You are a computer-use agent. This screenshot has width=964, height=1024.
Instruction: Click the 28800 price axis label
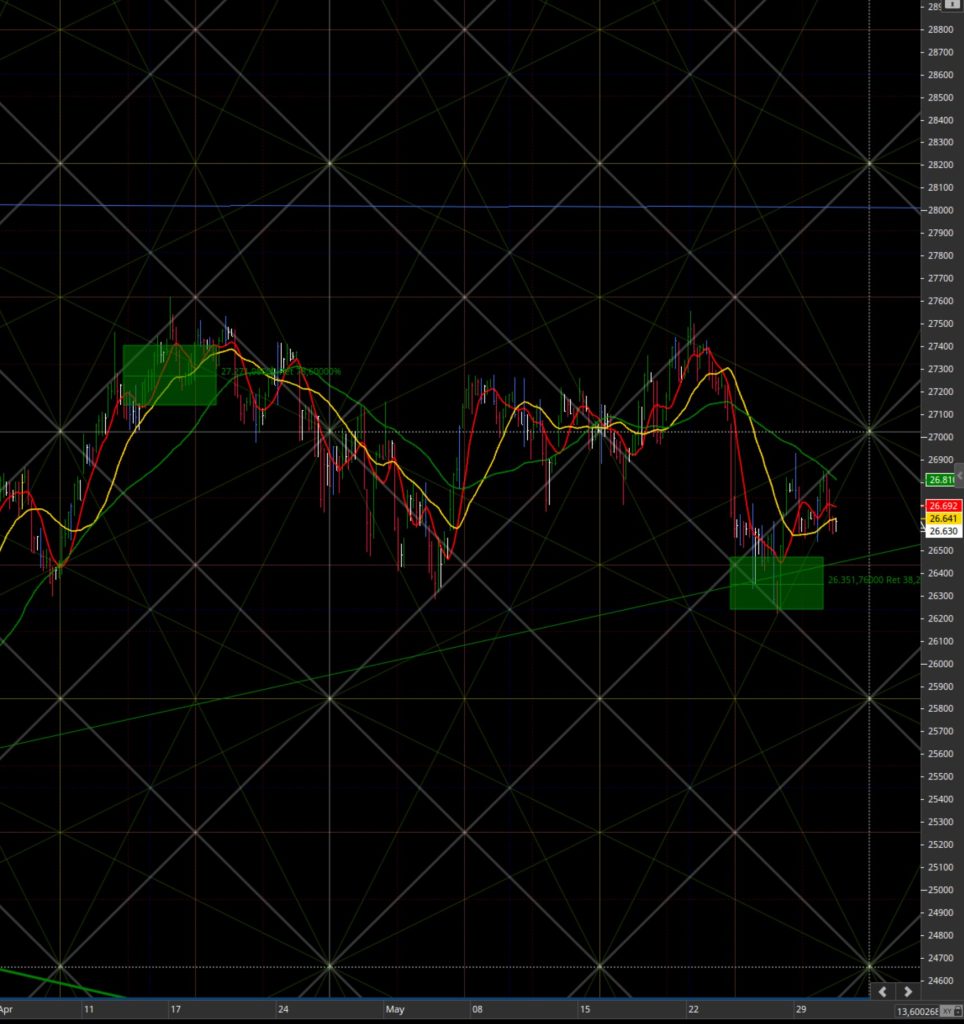pos(940,29)
